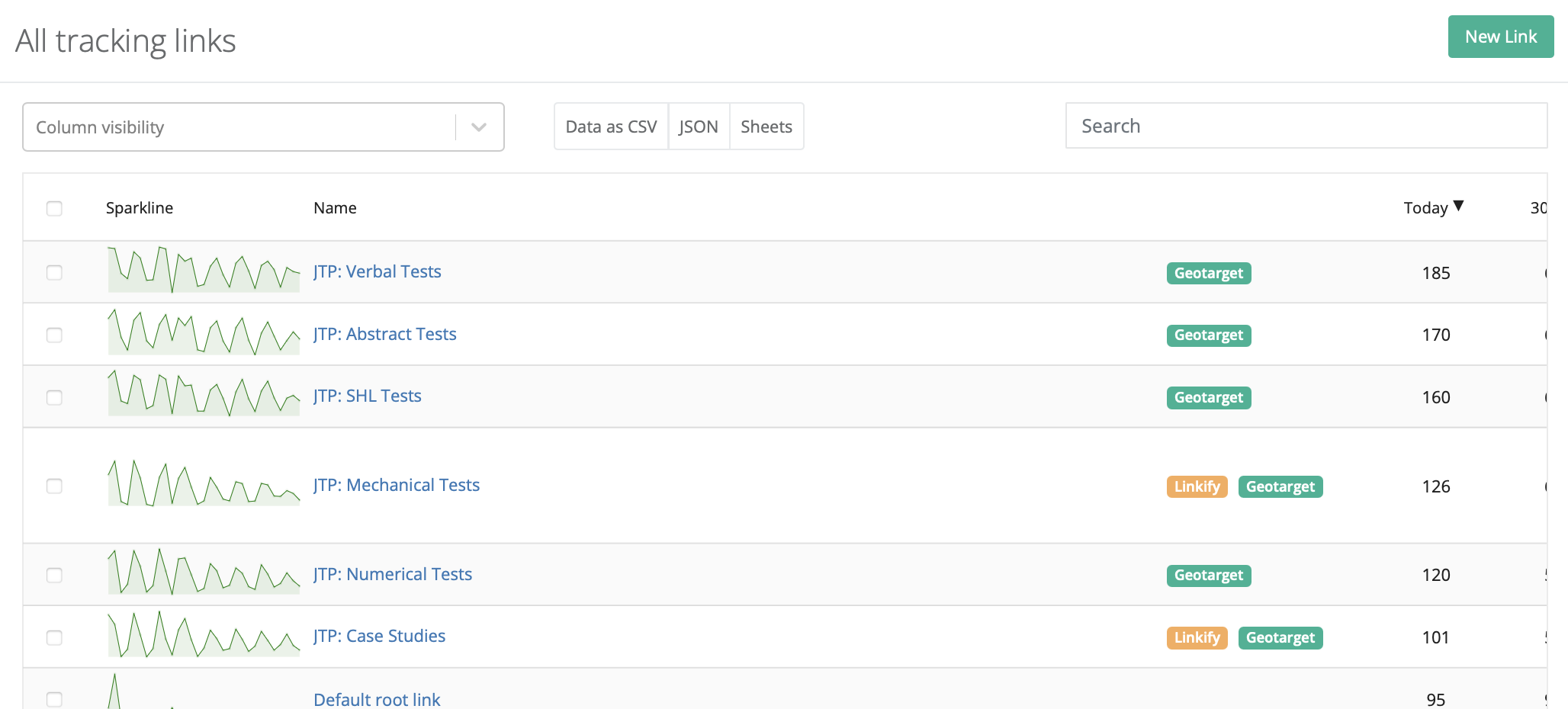This screenshot has height=709, width=1568.
Task: Switch to the JSON export tab
Action: pyautogui.click(x=698, y=127)
